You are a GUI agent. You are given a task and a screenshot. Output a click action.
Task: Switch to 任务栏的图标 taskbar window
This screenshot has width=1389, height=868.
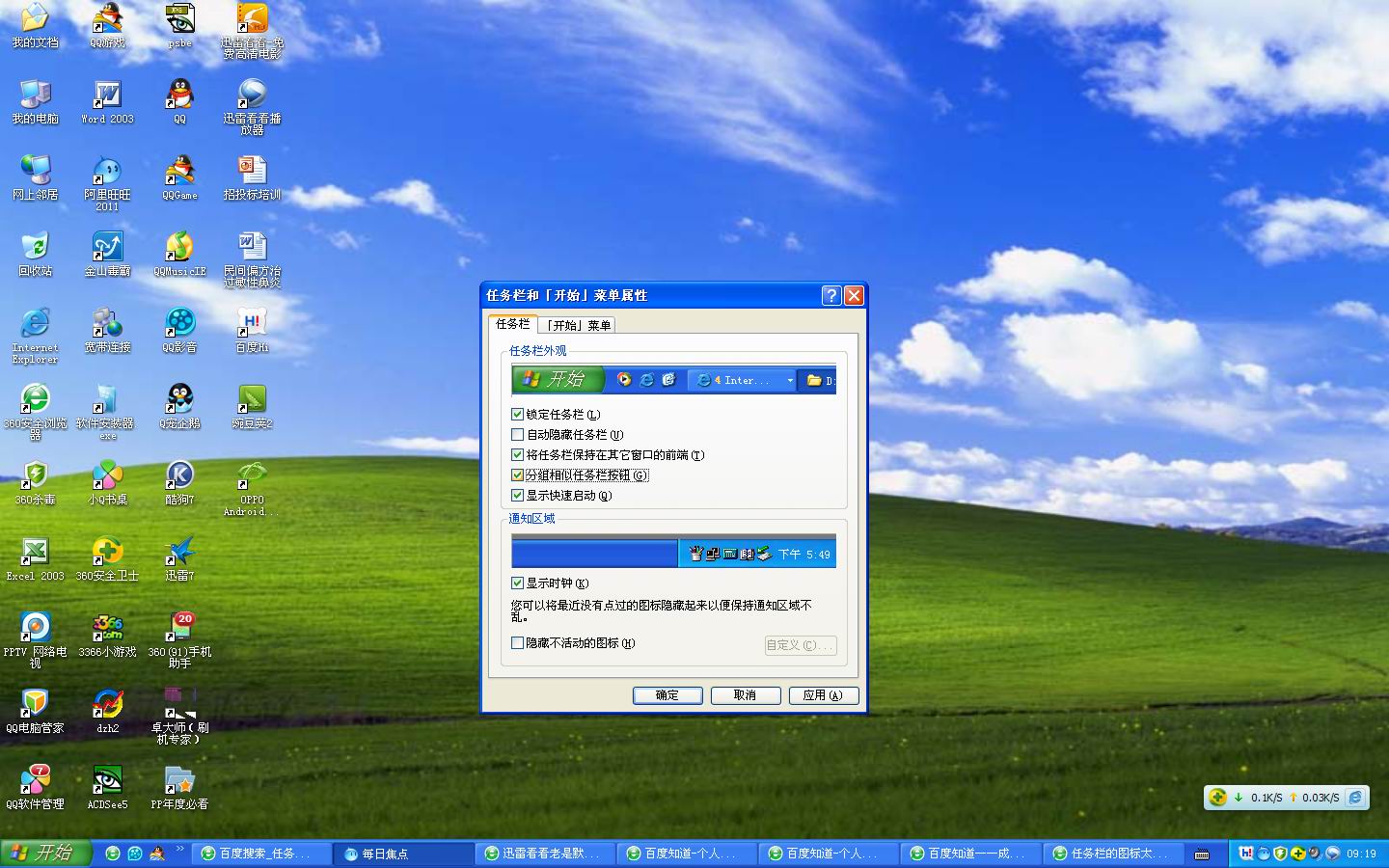(1112, 854)
